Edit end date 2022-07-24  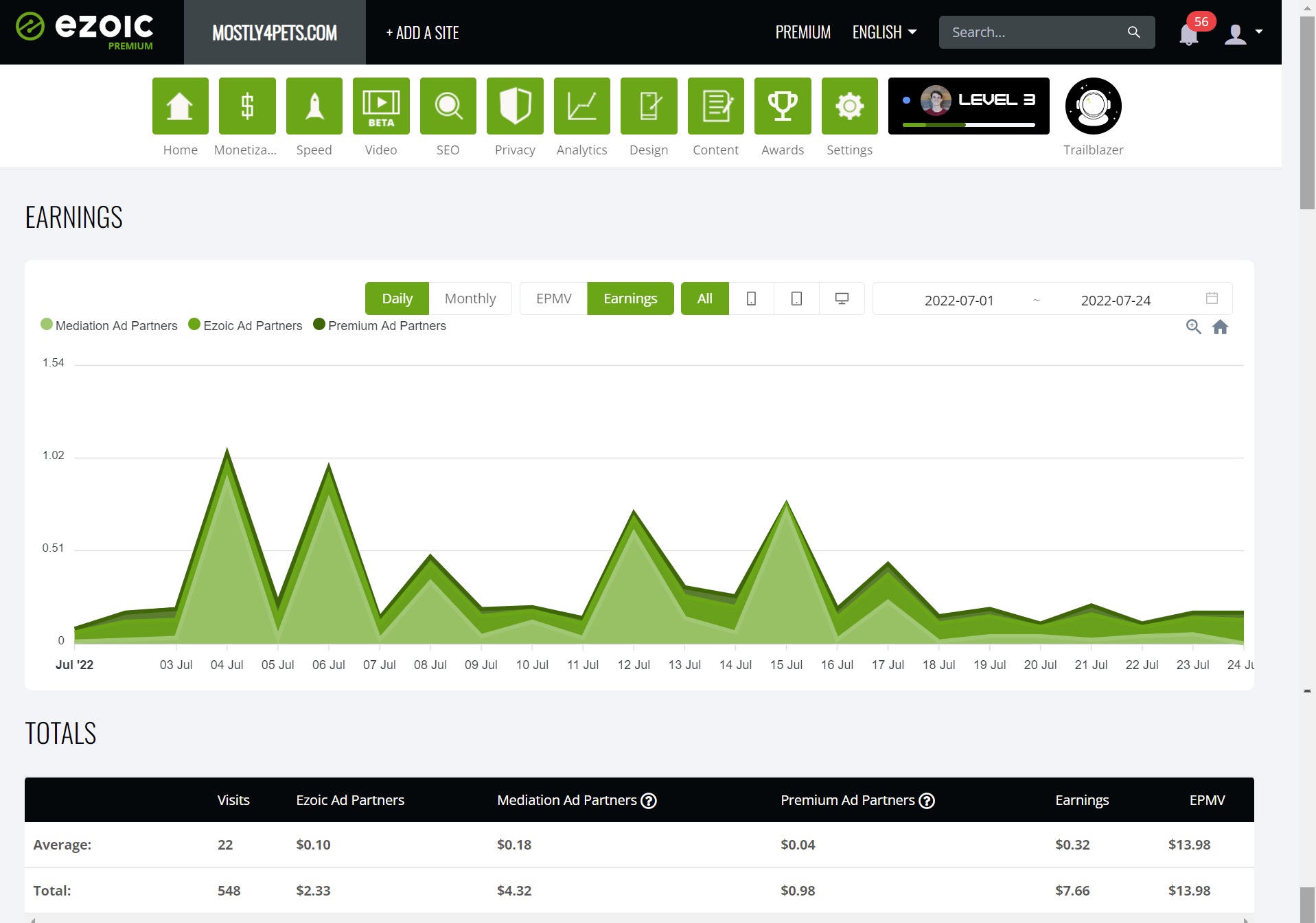1116,300
